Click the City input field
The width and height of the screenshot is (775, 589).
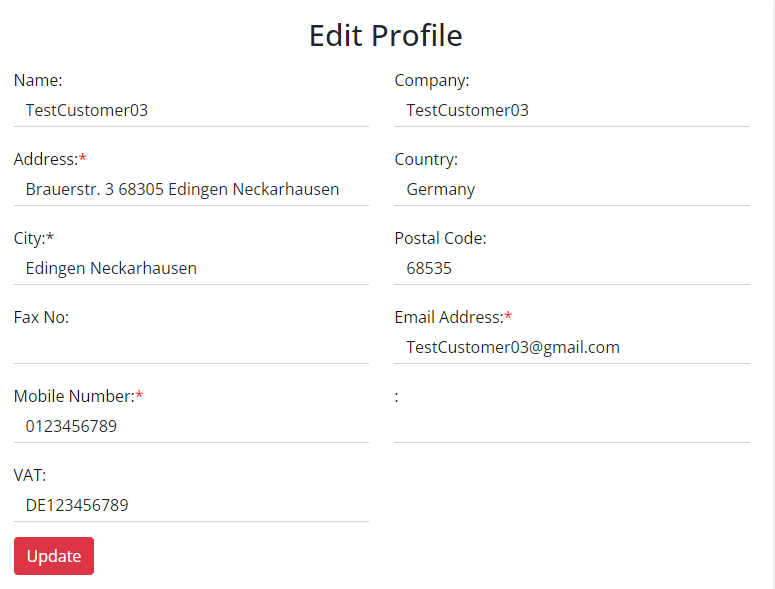coord(191,268)
